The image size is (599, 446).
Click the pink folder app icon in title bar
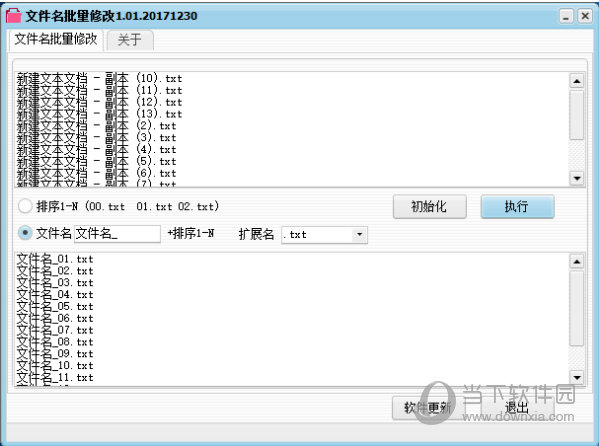[x=13, y=15]
